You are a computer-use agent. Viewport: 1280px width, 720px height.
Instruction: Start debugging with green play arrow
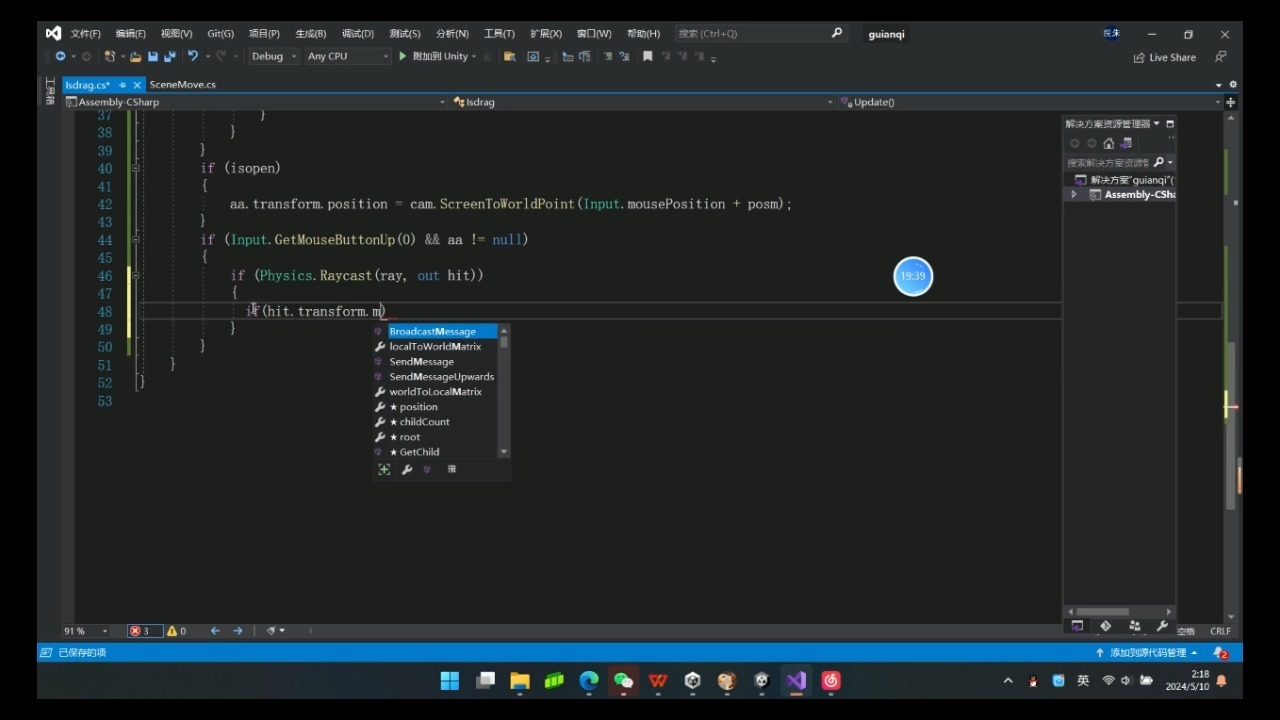click(403, 56)
